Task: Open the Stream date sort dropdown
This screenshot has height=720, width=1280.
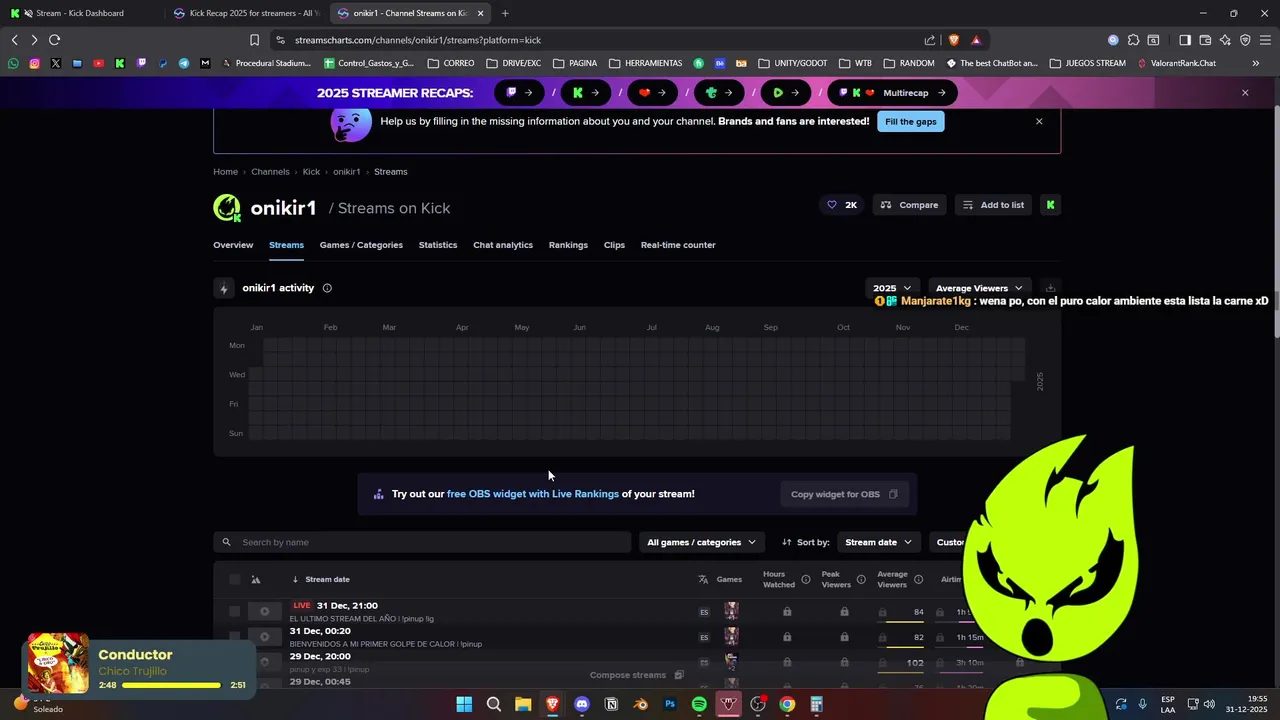Action: [878, 542]
